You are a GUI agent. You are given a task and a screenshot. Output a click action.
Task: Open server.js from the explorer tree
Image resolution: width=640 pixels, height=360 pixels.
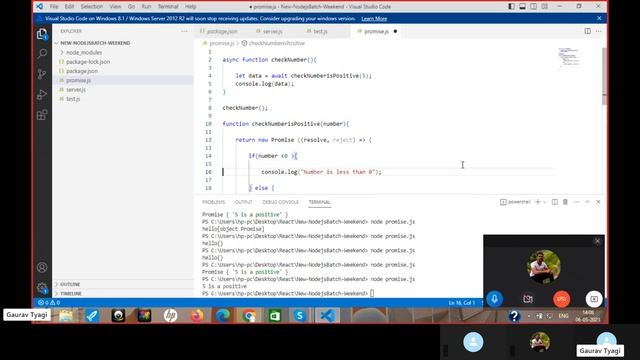(76, 89)
